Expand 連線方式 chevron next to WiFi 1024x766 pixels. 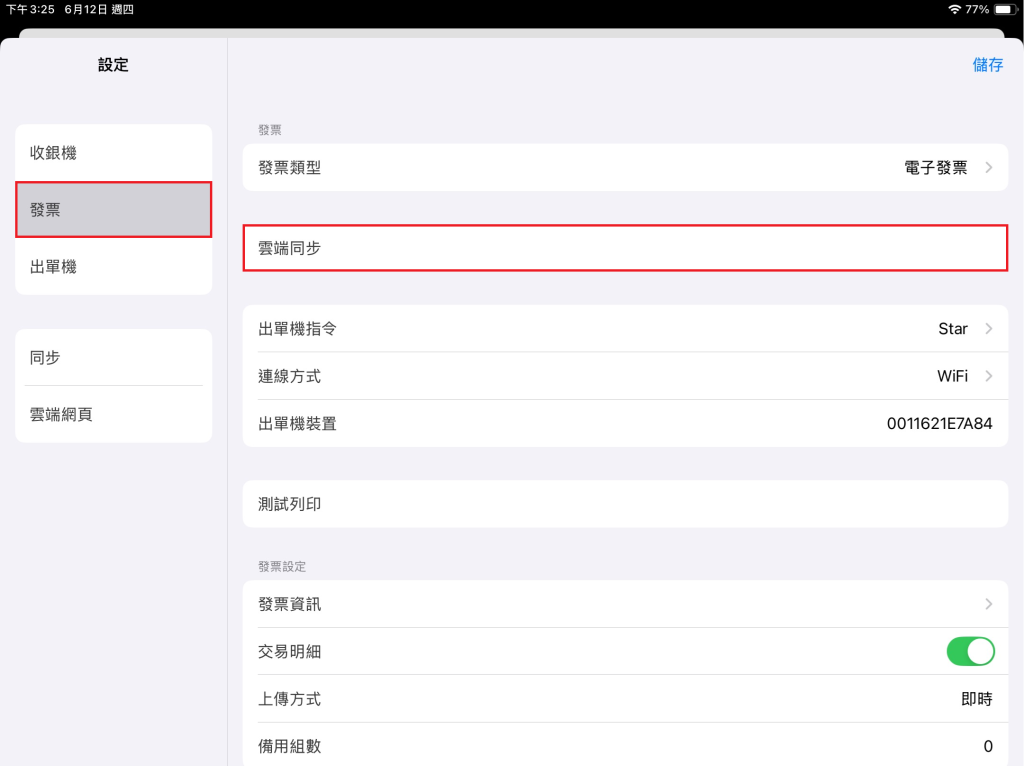989,376
